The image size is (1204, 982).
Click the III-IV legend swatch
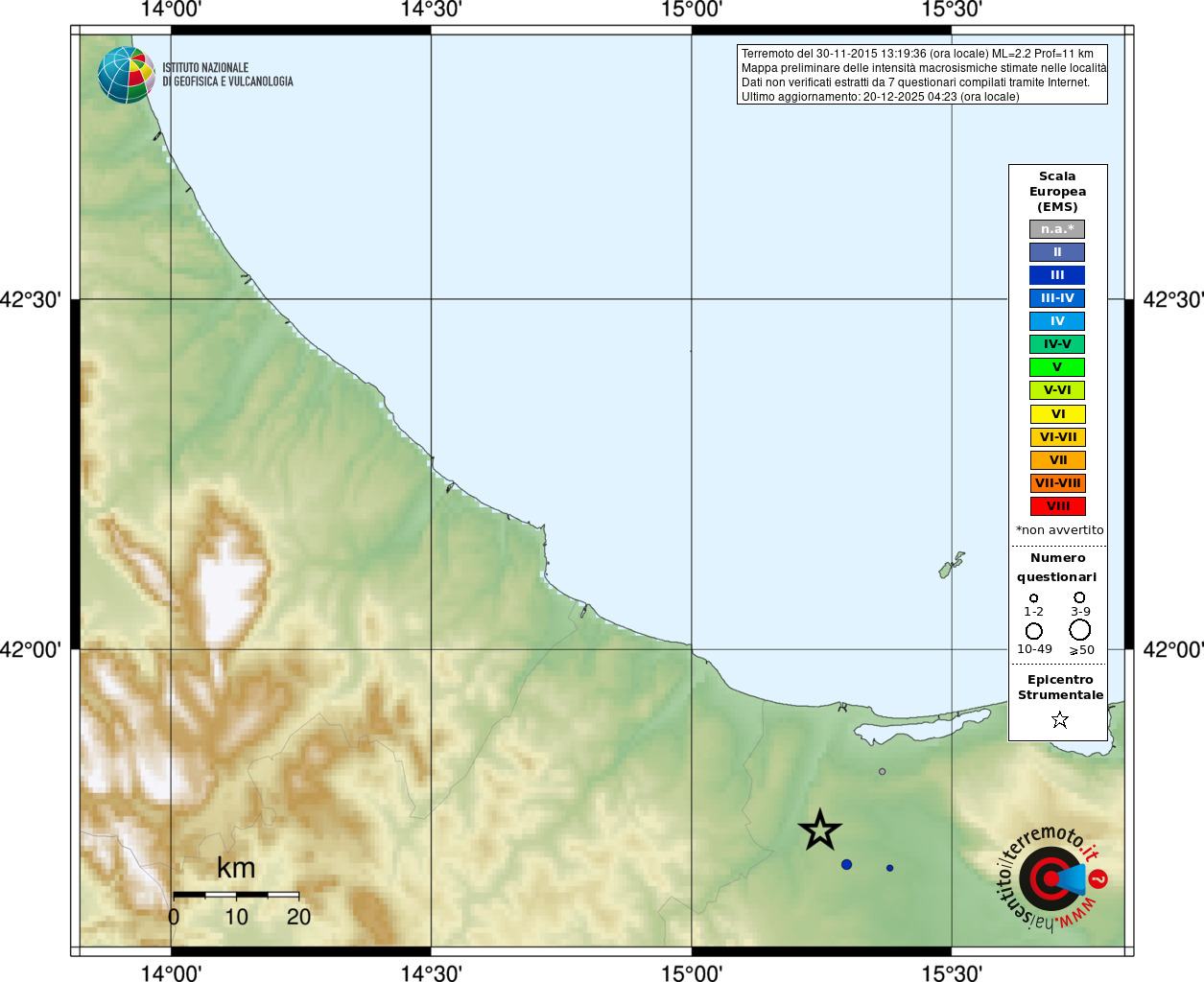click(1057, 298)
